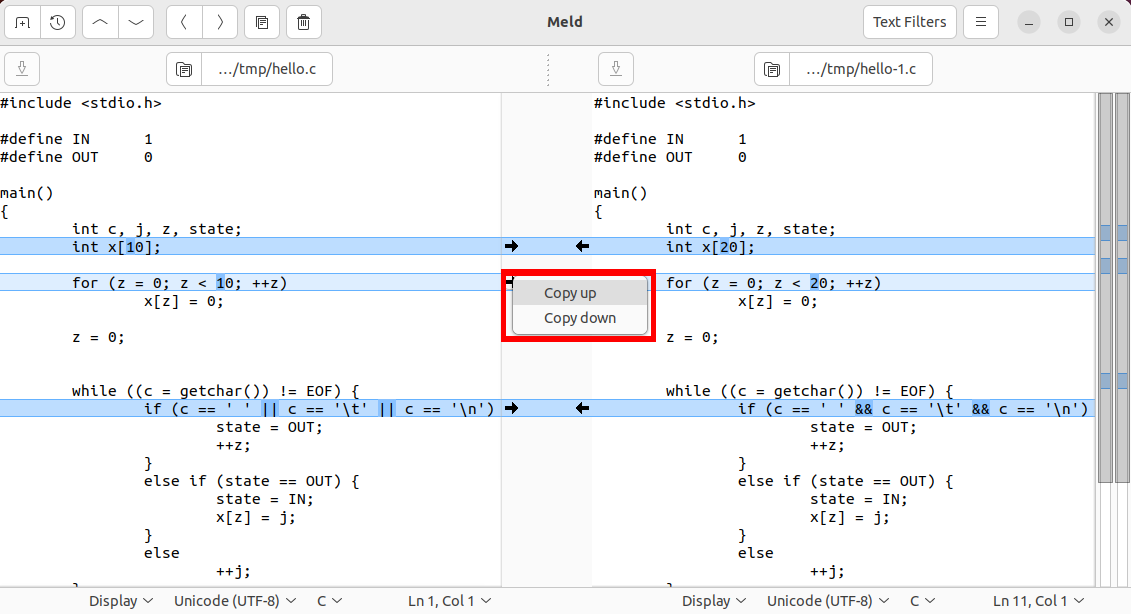Click the .../tmp/hello-1.c file button
The width and height of the screenshot is (1131, 614).
pos(861,68)
